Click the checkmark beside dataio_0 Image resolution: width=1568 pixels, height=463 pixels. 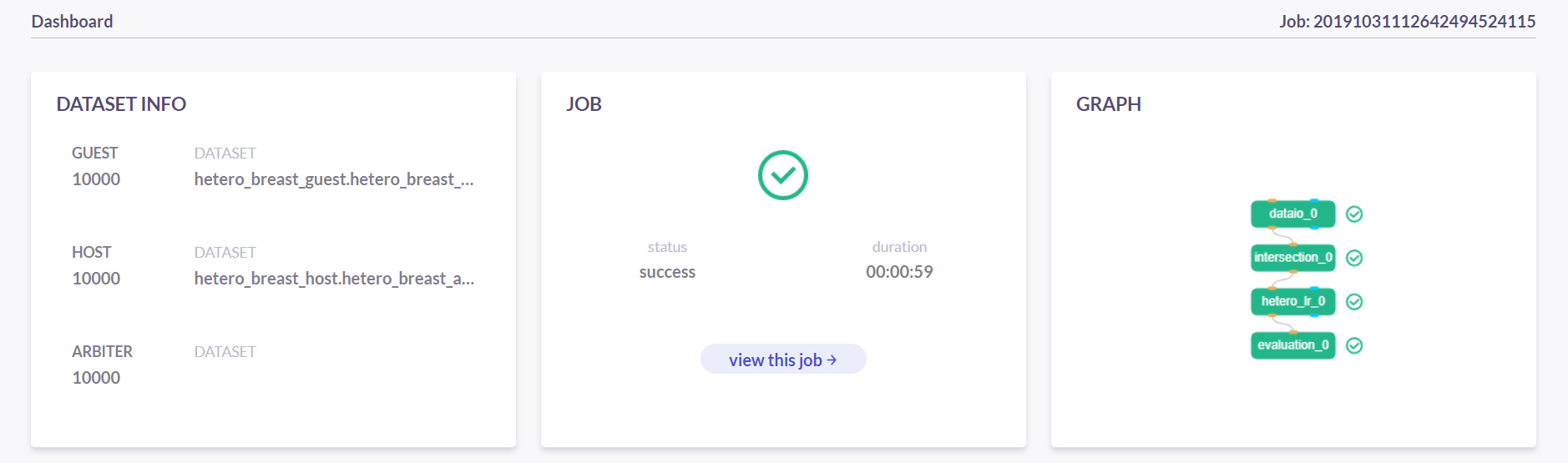point(1354,214)
